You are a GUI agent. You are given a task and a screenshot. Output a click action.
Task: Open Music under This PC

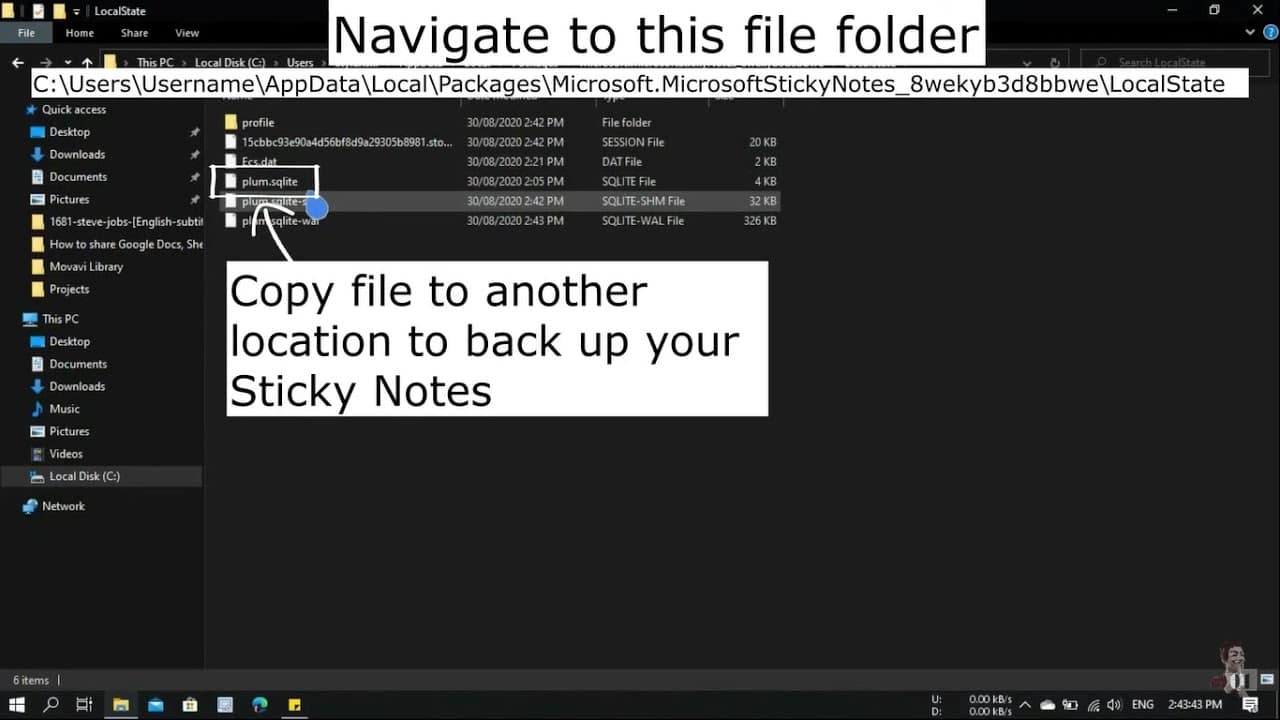(x=64, y=409)
